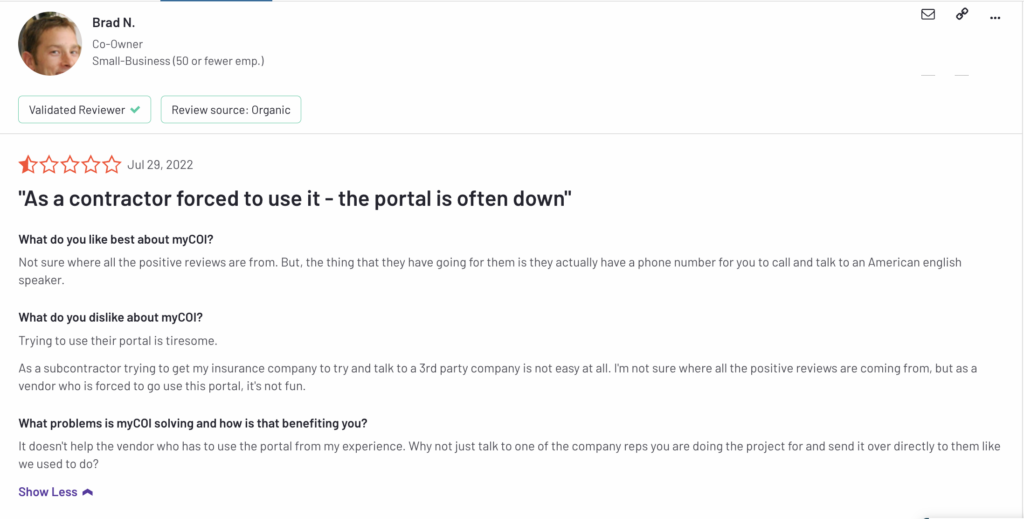Click the fourth empty rating star
Image resolution: width=1024 pixels, height=519 pixels.
tap(91, 165)
